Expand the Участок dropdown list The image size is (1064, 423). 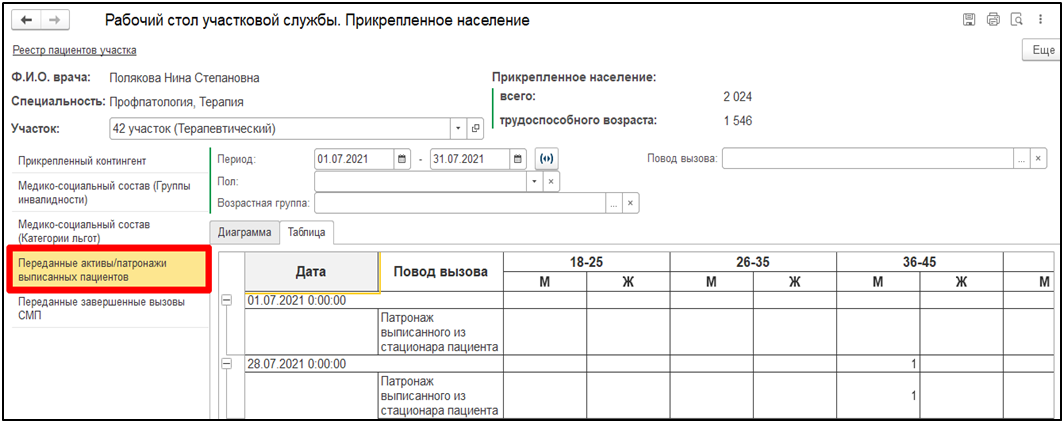pyautogui.click(x=458, y=129)
